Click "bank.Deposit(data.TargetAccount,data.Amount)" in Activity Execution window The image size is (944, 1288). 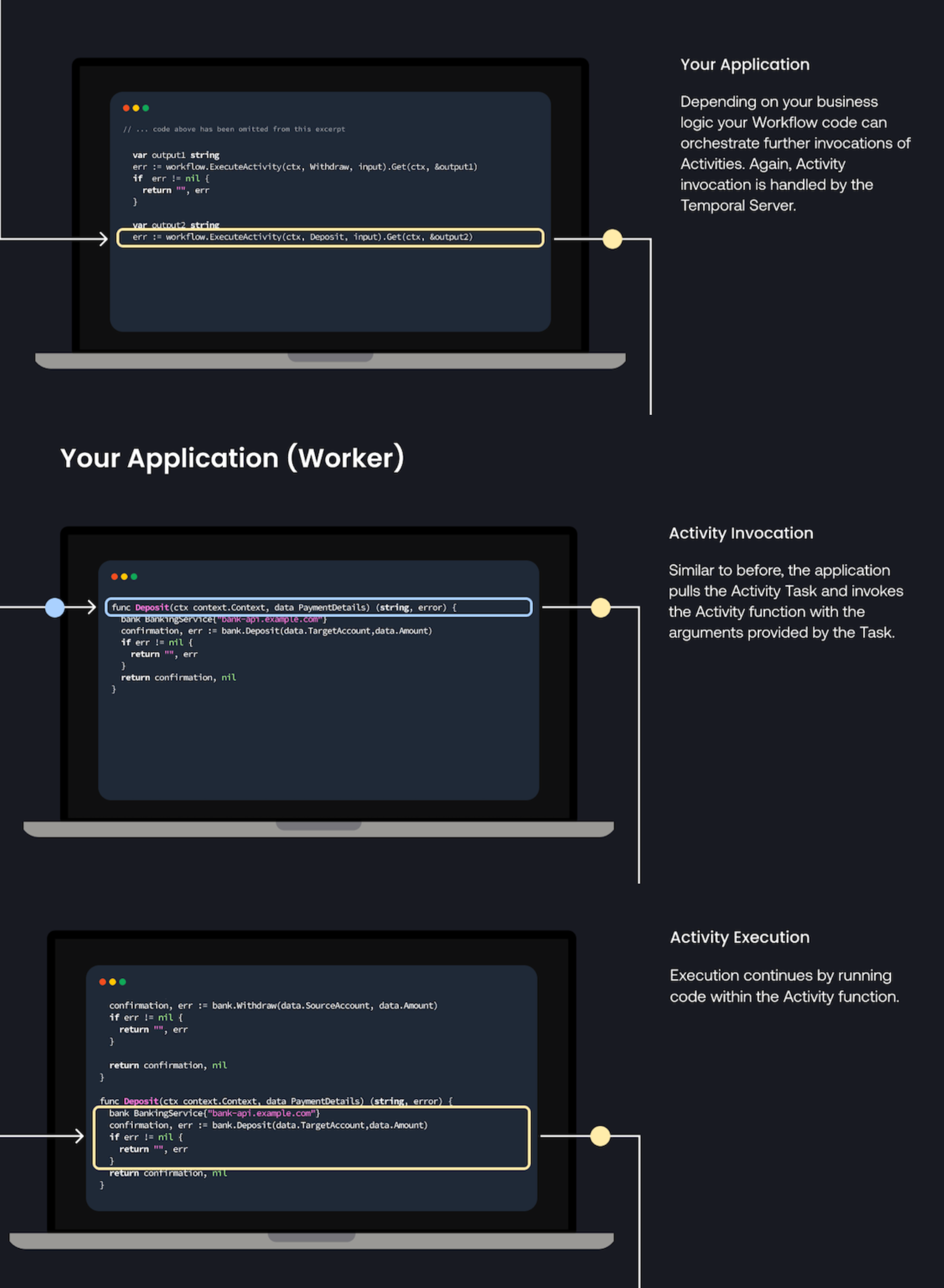click(320, 1125)
